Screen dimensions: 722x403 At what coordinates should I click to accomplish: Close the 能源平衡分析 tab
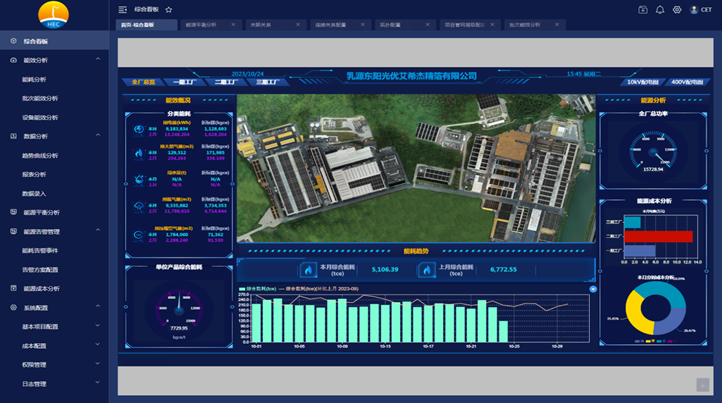[x=233, y=24]
